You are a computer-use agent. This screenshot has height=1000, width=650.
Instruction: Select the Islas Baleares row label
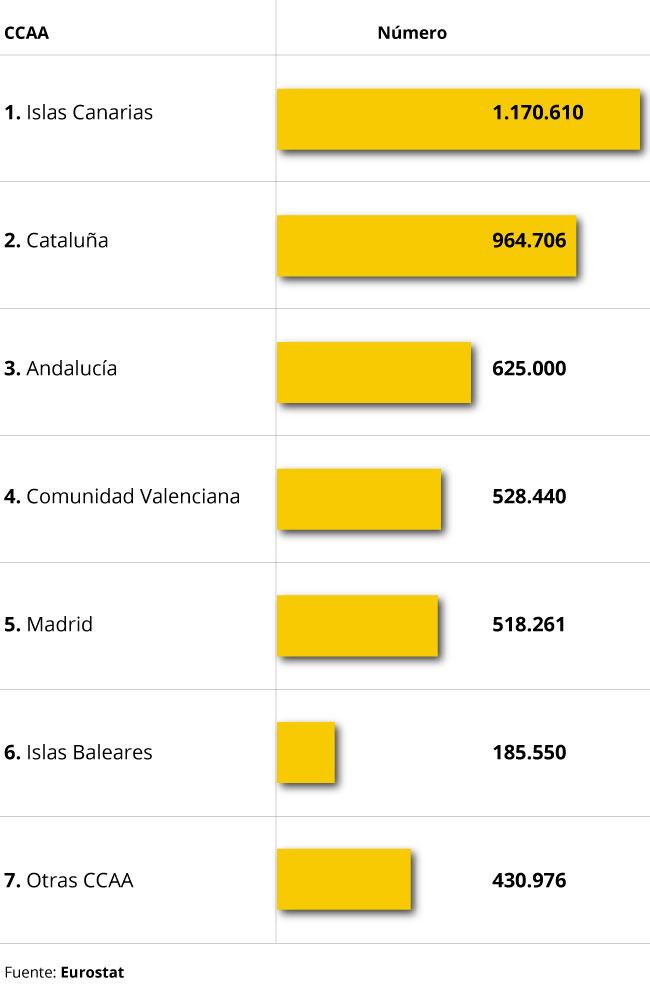pos(79,753)
